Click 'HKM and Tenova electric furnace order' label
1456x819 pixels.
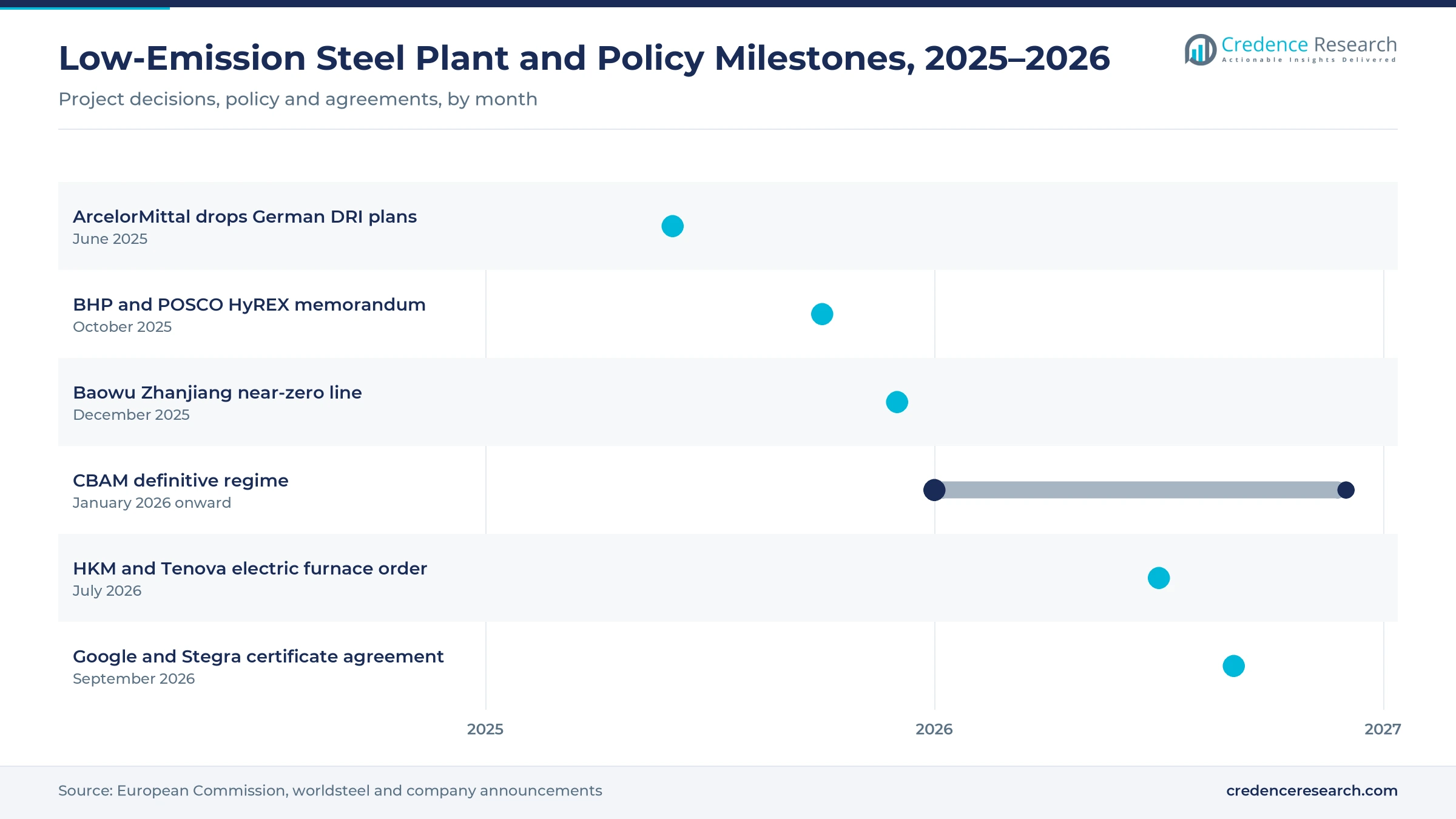[250, 568]
